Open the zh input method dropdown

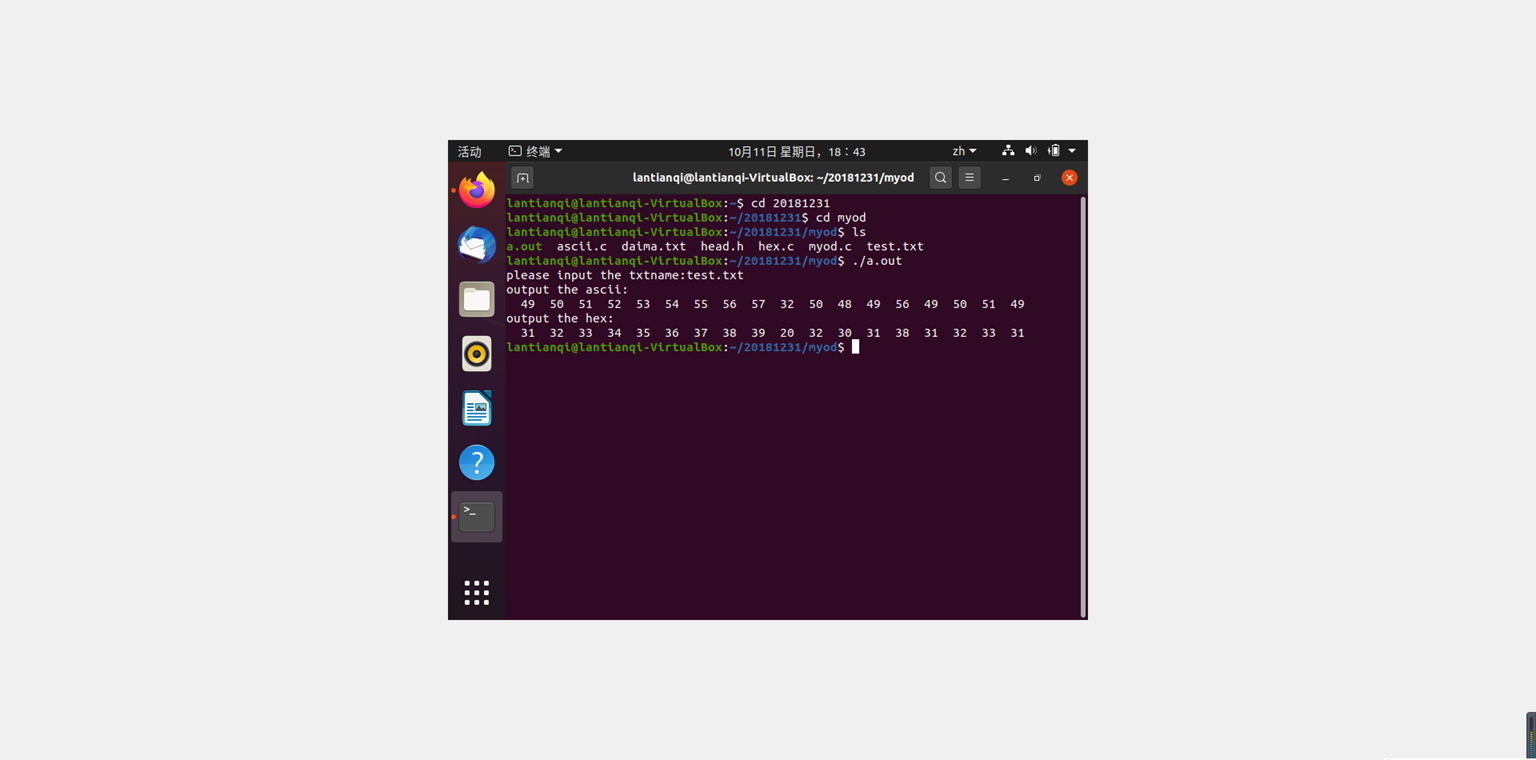pos(964,151)
